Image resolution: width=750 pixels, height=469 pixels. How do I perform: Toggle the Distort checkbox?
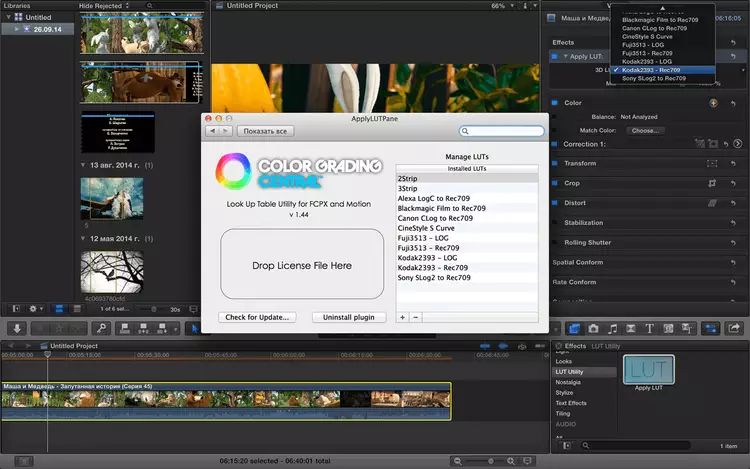[x=555, y=203]
